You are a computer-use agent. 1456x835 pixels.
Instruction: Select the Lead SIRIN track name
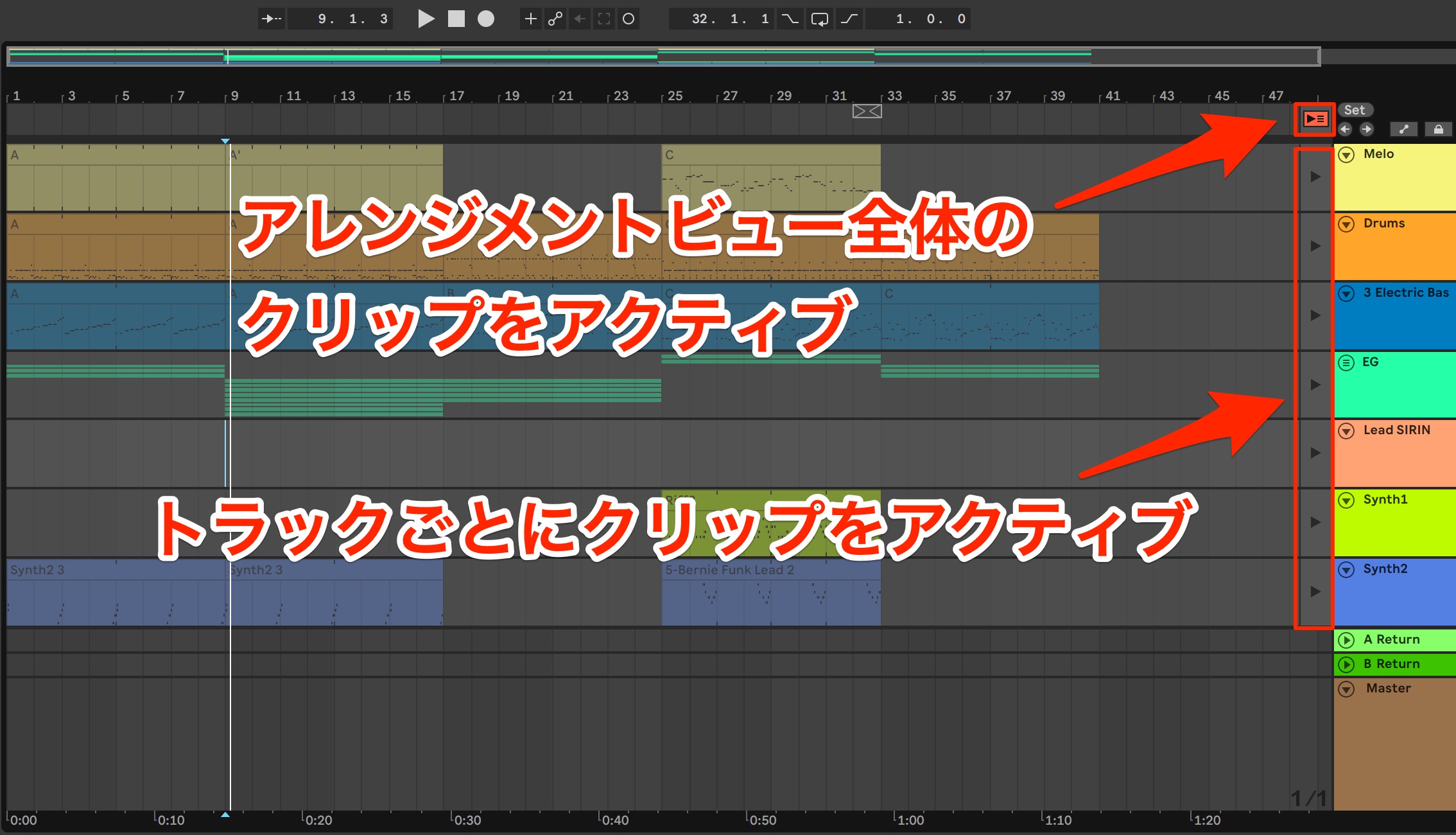1397,430
